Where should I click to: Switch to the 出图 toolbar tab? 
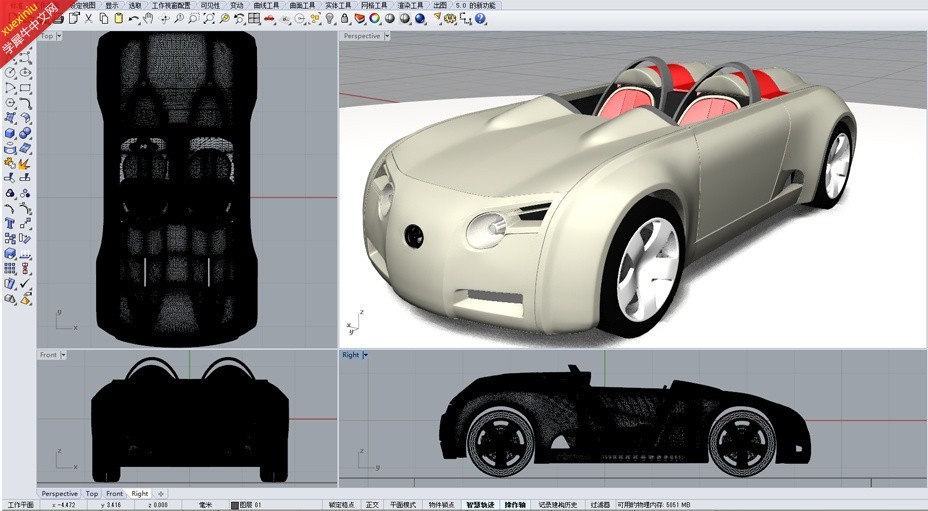tap(440, 5)
